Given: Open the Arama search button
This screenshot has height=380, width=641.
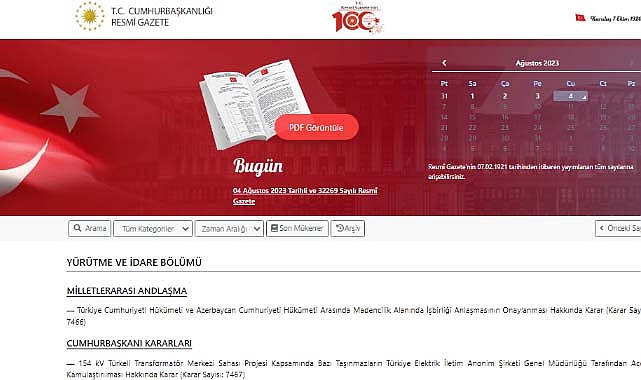Looking at the screenshot, I should pyautogui.click(x=90, y=228).
